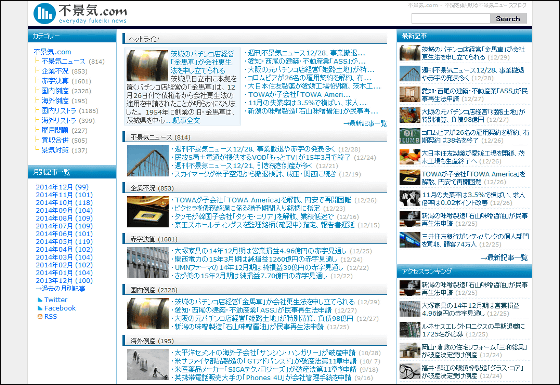Click the 不景気.com bar chart logo

[x=44, y=14]
